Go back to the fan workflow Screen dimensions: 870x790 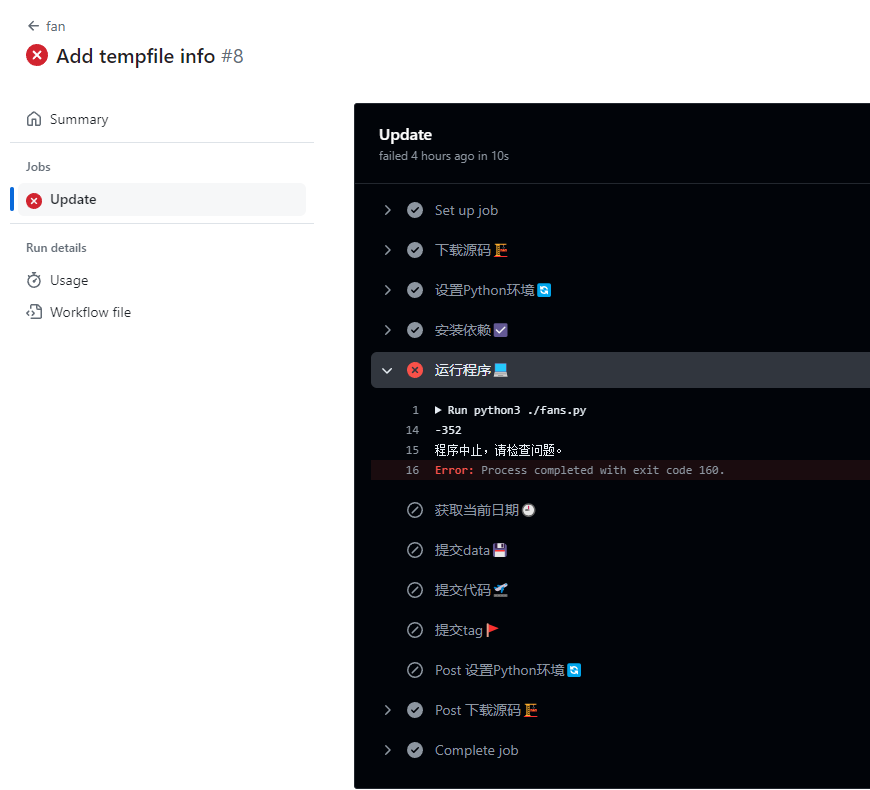pos(55,26)
